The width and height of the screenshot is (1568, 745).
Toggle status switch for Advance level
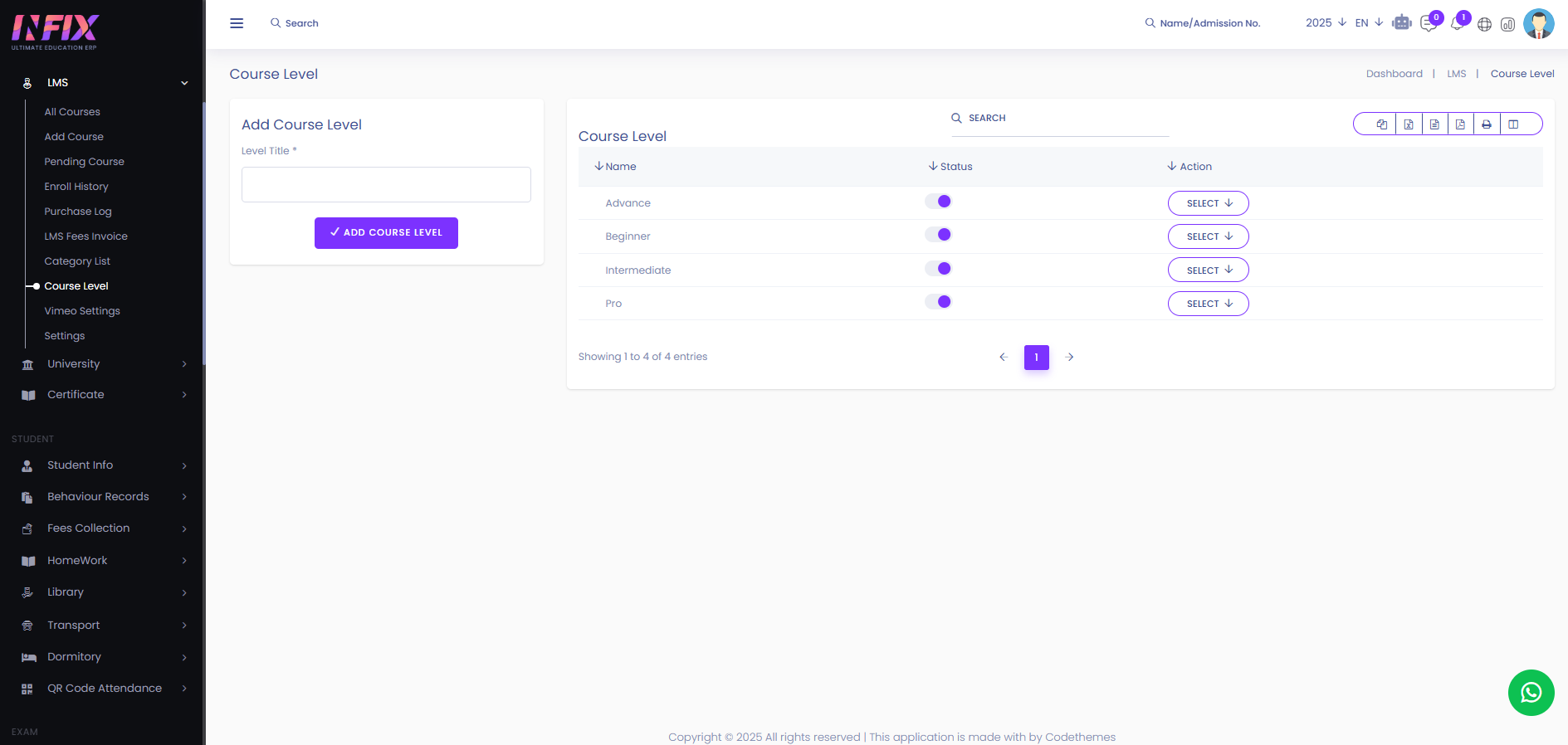938,202
